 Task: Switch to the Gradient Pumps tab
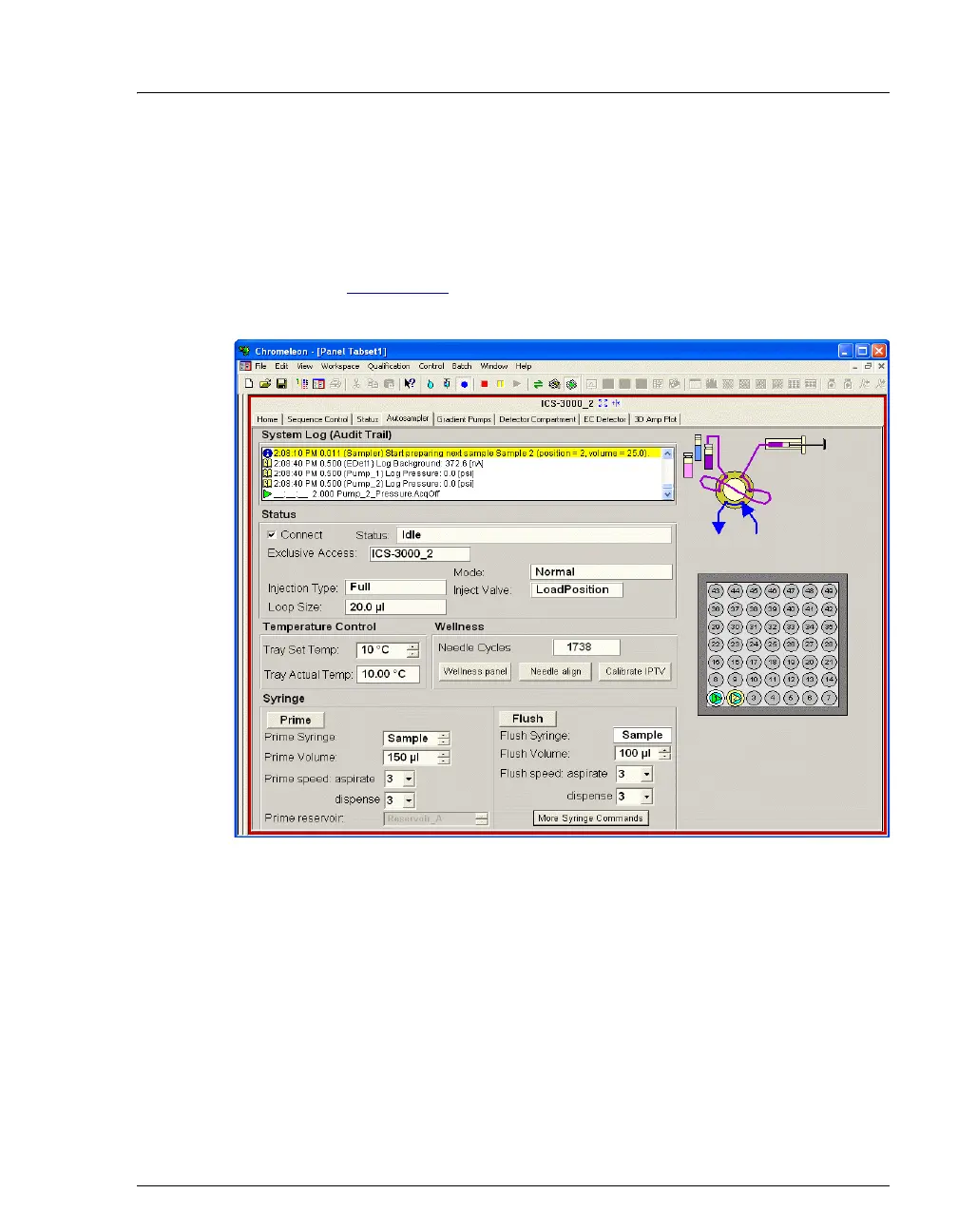coord(464,419)
